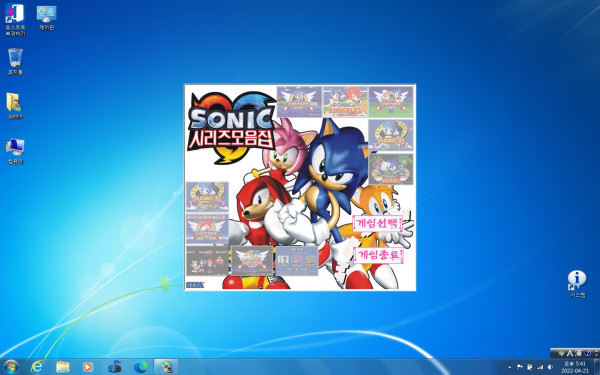Open the 컴퓨터 computer desktop icon
Image resolution: width=600 pixels, height=375 pixels.
(x=15, y=151)
